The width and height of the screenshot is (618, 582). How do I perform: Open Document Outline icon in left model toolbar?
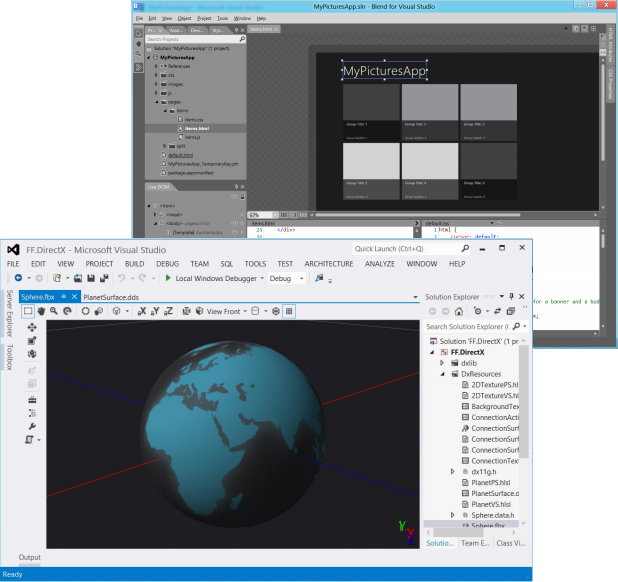(x=32, y=413)
